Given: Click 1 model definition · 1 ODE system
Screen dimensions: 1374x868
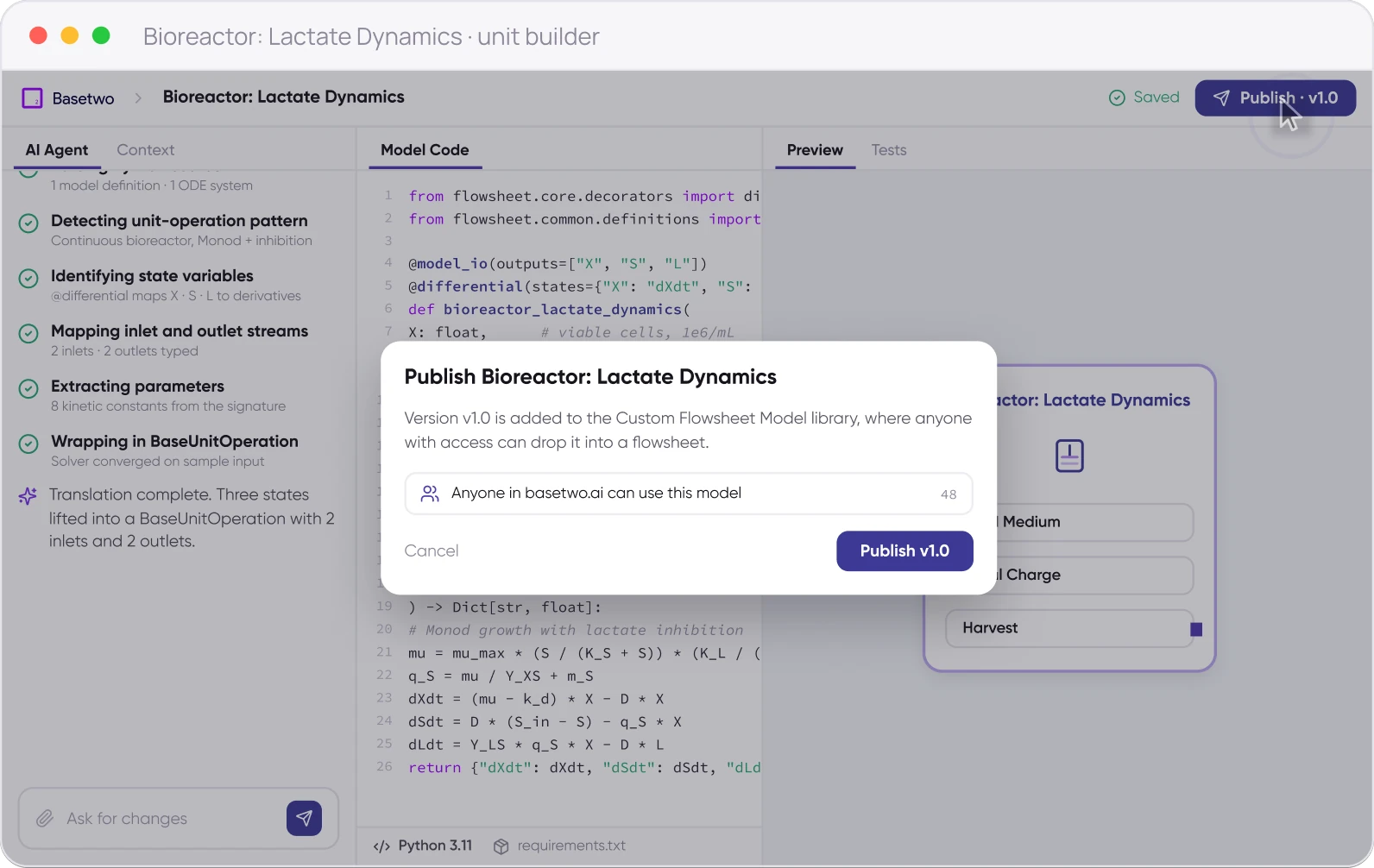Looking at the screenshot, I should point(152,186).
